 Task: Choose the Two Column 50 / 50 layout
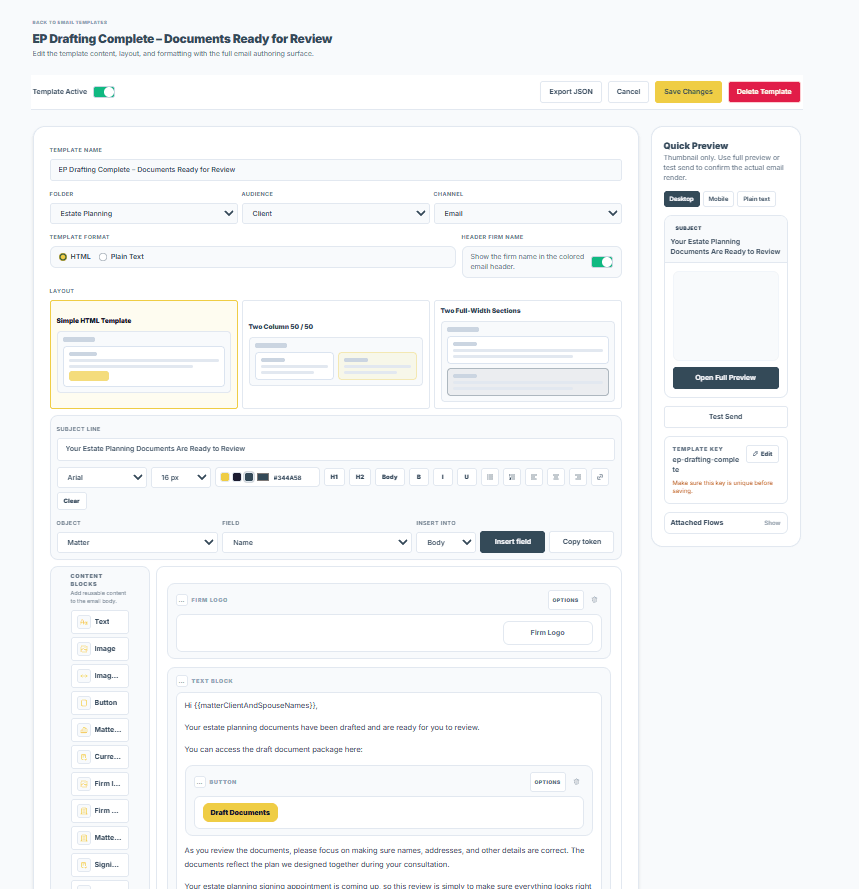336,354
